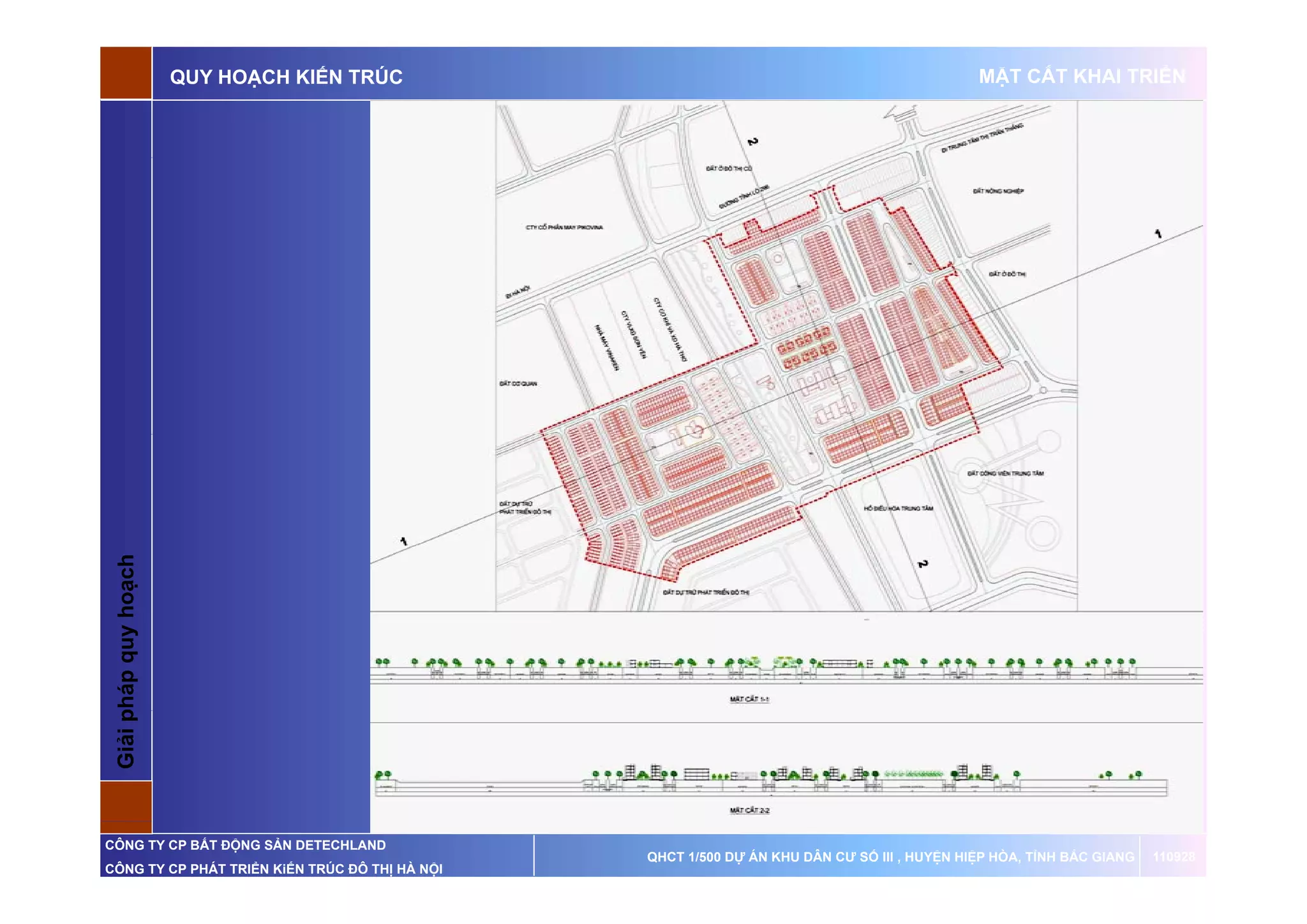Click the 'MẶT CẮT KHAI TRIỂN' heading

coord(1082,76)
